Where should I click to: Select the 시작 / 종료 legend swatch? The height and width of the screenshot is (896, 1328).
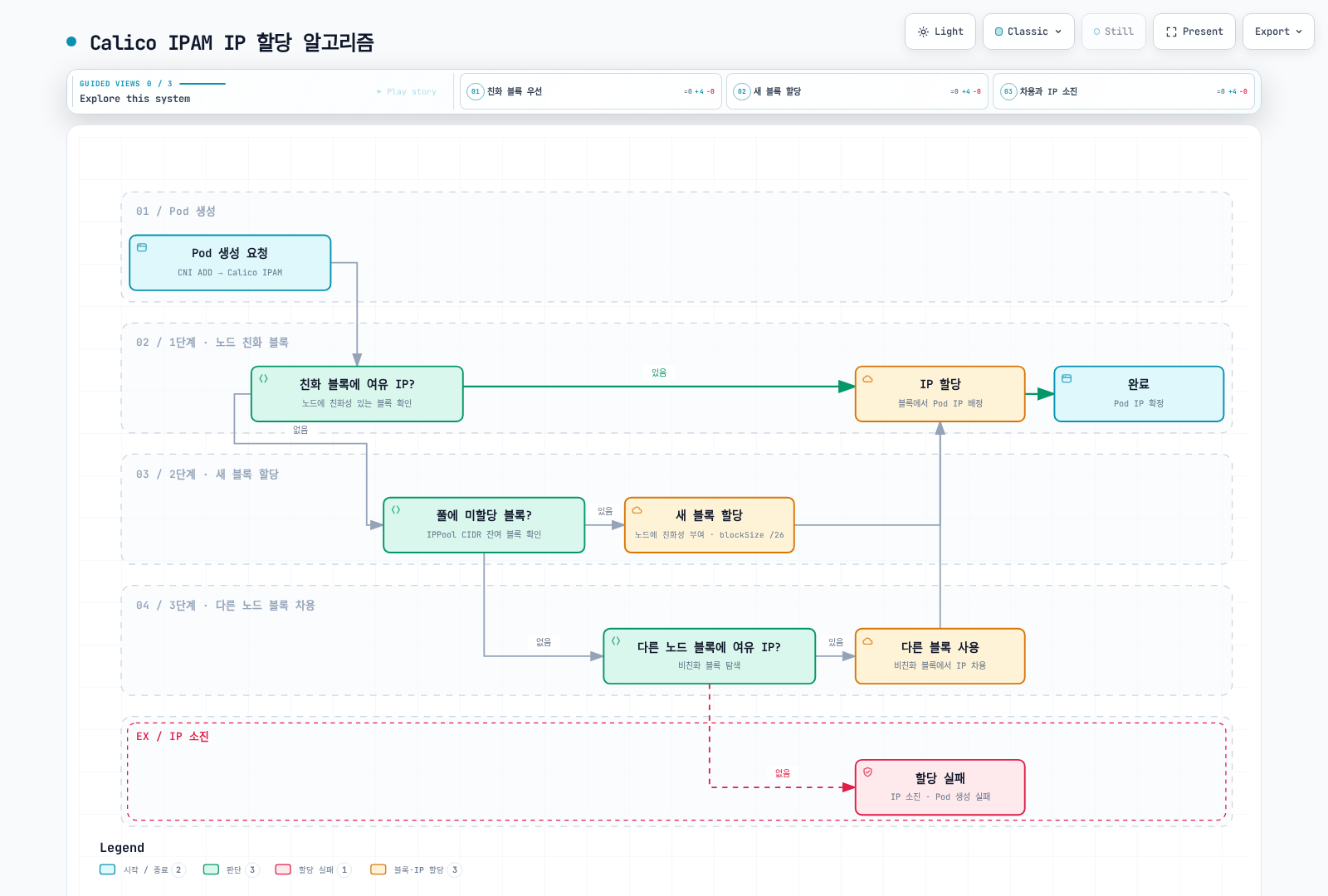coord(107,869)
